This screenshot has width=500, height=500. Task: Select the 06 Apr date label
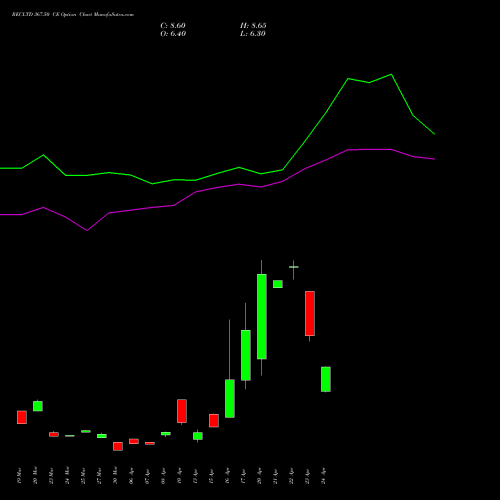coord(131,476)
